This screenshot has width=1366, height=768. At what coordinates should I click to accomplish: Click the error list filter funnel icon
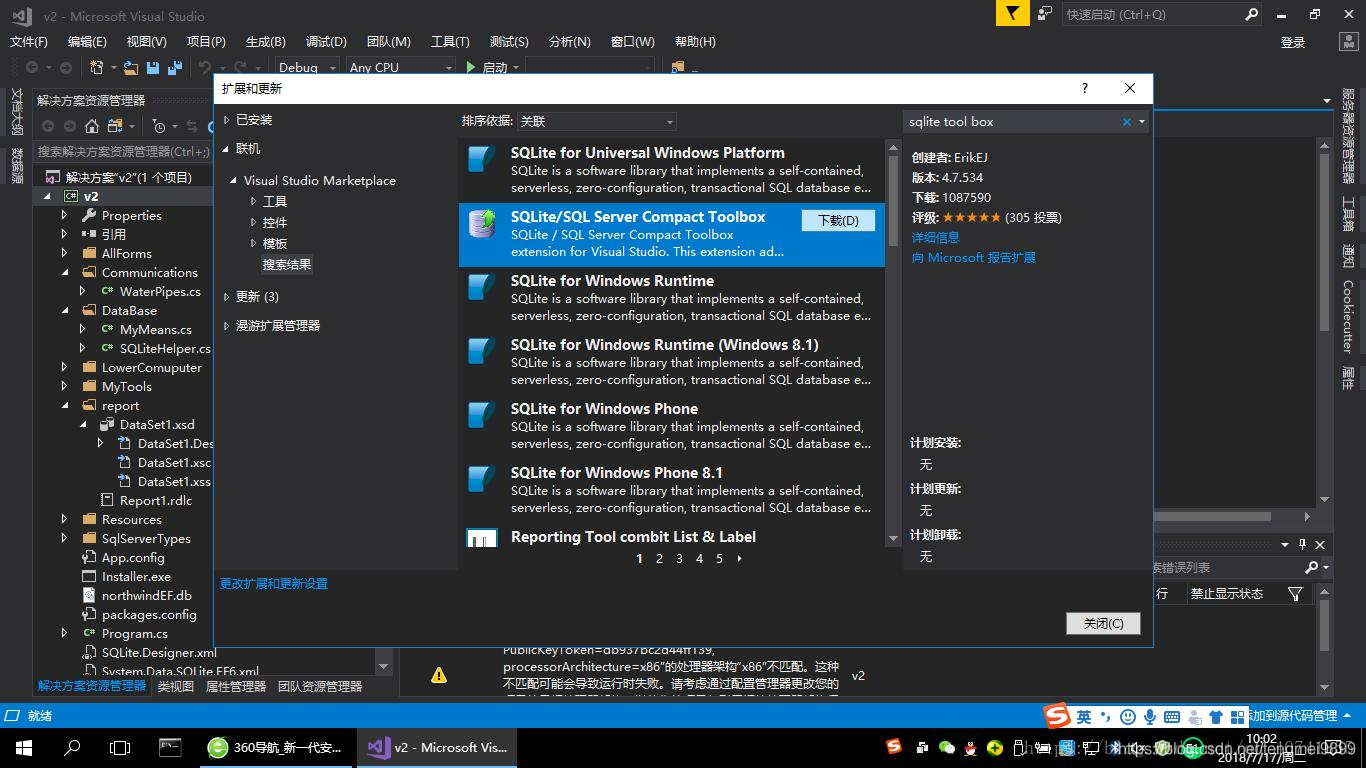pos(1296,594)
